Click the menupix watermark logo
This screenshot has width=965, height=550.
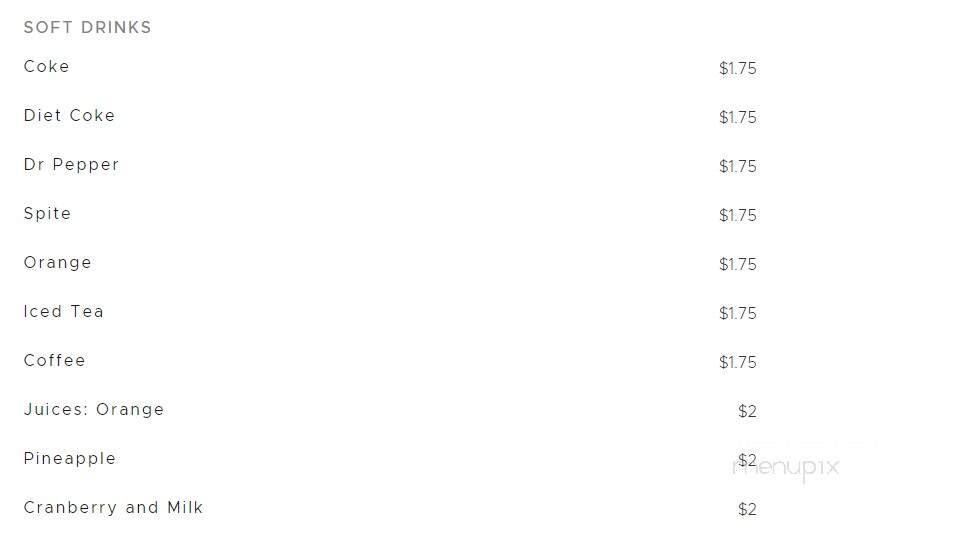(786, 468)
